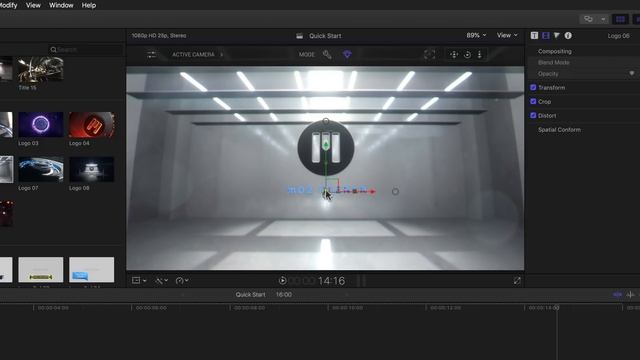Switch to the Video inspector filmstrip icon
640x360 pixels.
pyautogui.click(x=546, y=36)
